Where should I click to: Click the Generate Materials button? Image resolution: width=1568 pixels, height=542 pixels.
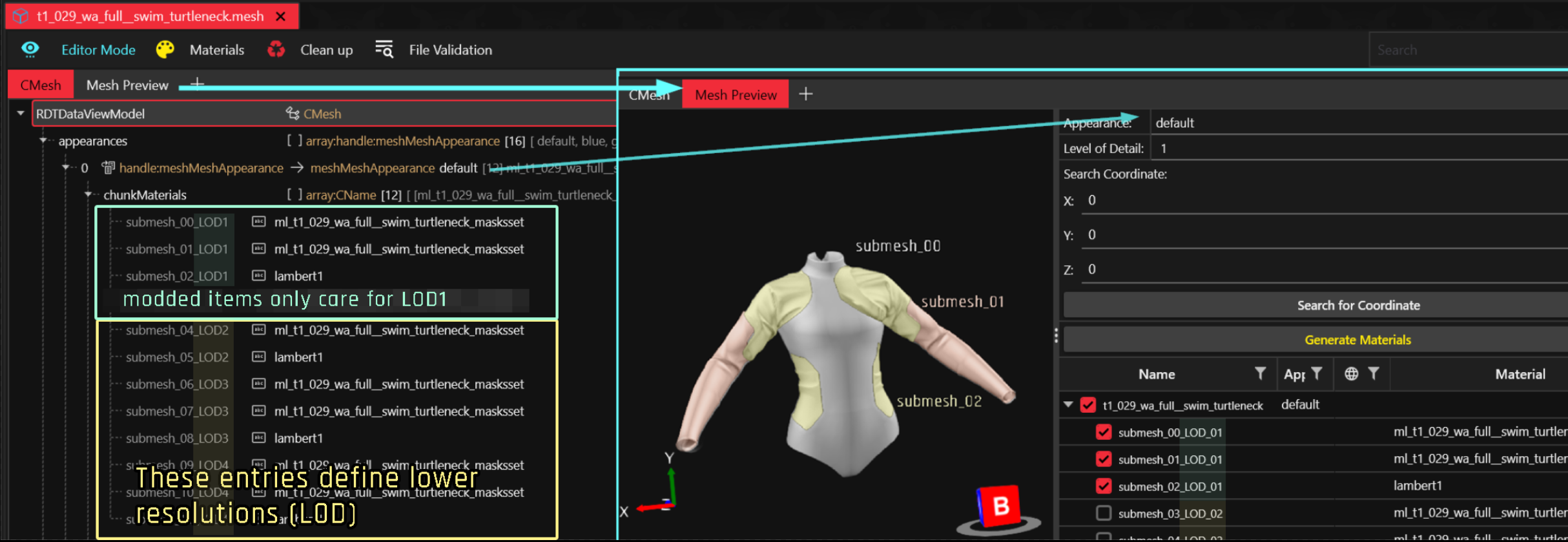(1357, 340)
